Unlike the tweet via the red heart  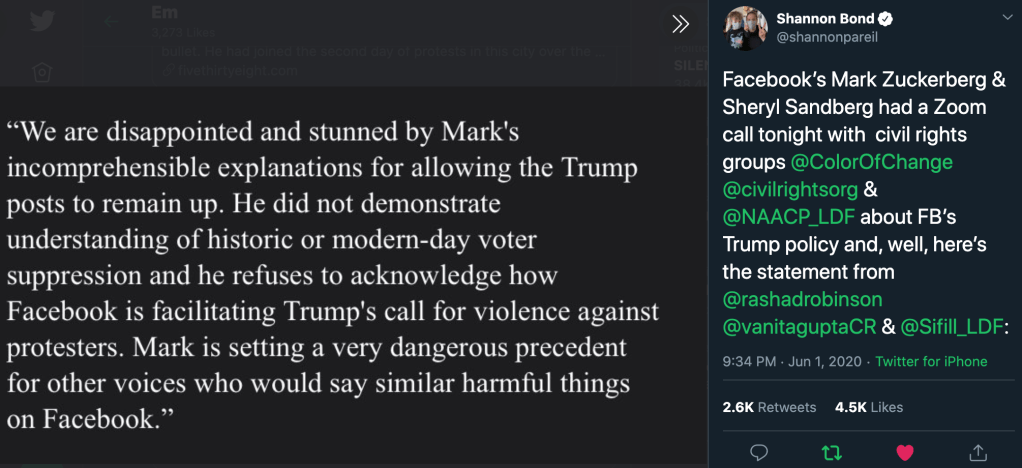[905, 452]
